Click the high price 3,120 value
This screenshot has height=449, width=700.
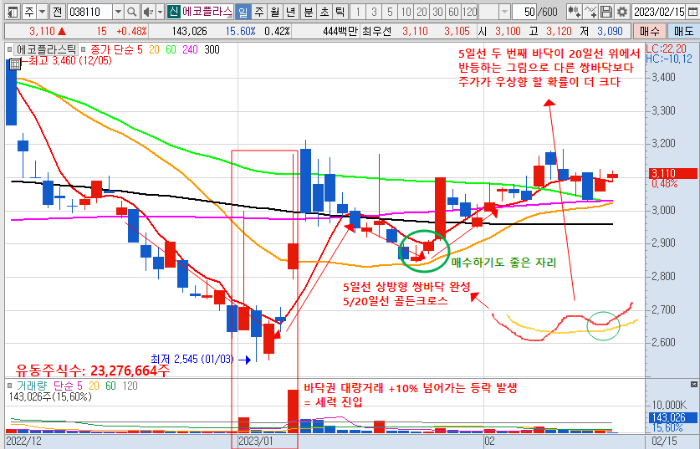point(558,31)
